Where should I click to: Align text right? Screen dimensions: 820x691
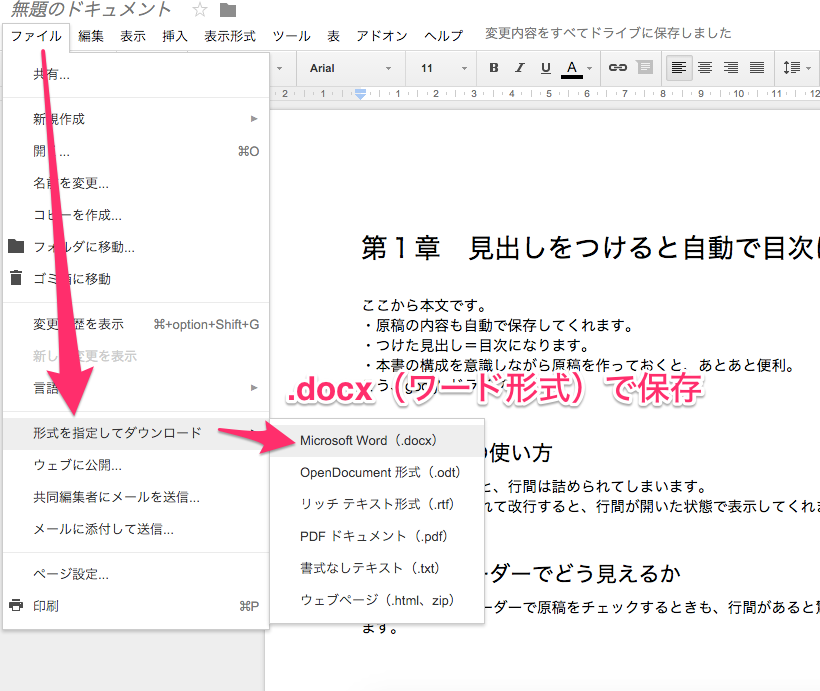click(731, 68)
